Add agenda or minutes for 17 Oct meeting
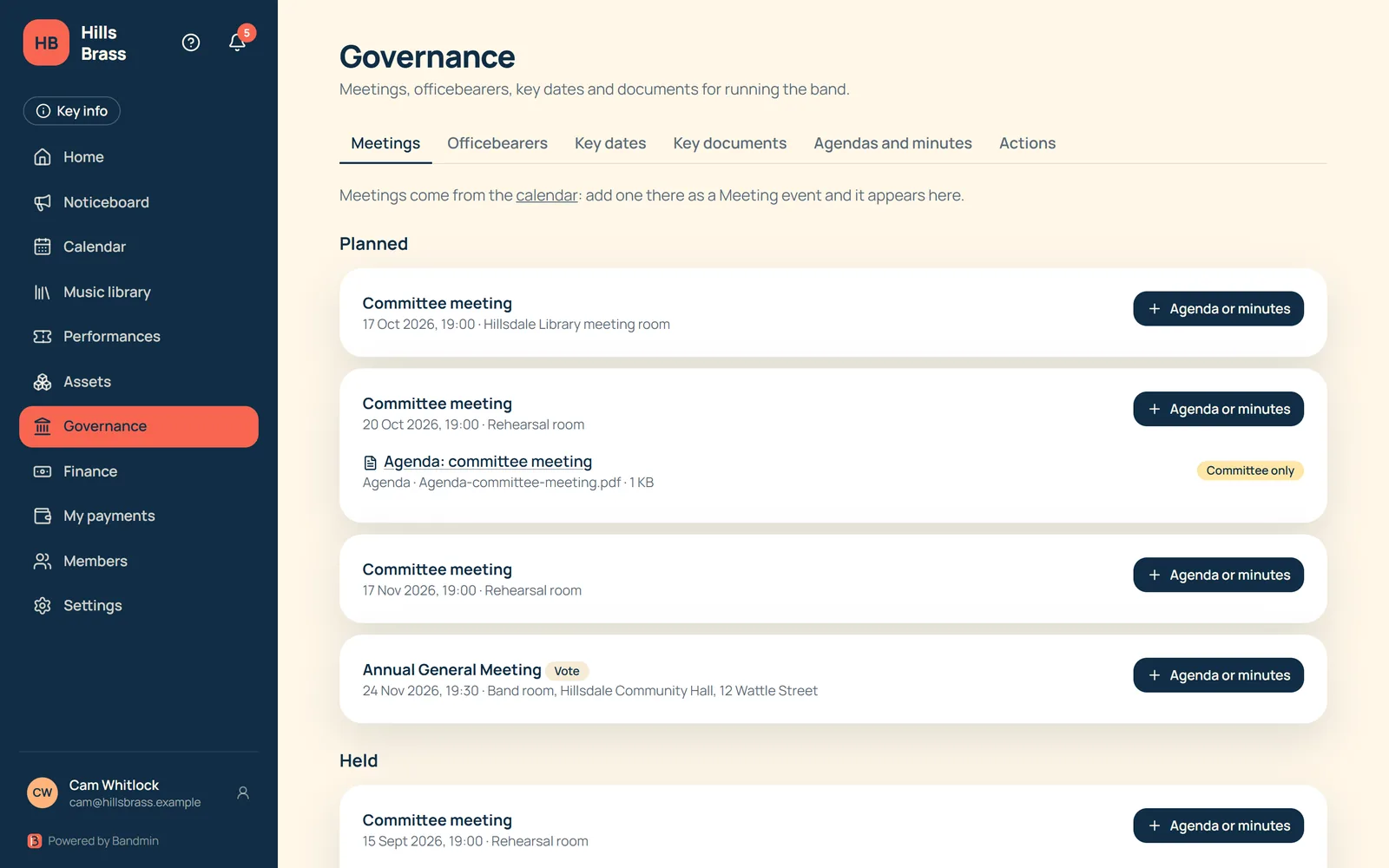 click(1218, 309)
